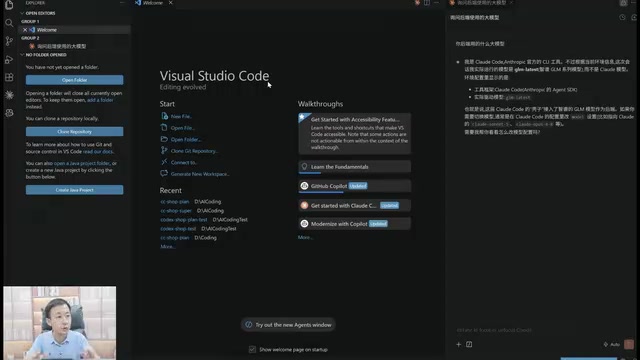
Task: Click the Open File icon under Start
Action: pyautogui.click(x=164, y=127)
